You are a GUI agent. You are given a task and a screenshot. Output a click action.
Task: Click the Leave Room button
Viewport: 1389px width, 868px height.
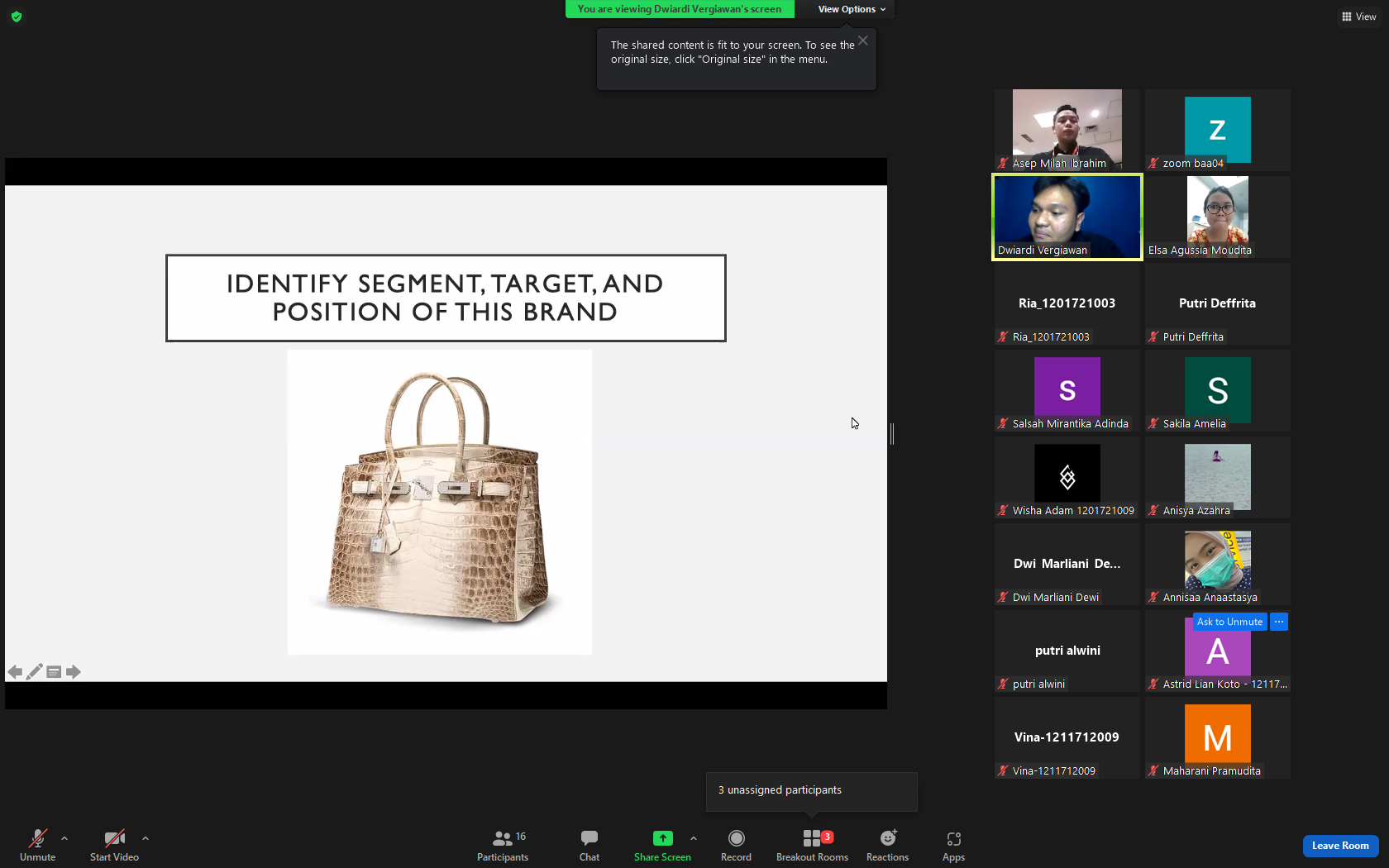(1340, 846)
